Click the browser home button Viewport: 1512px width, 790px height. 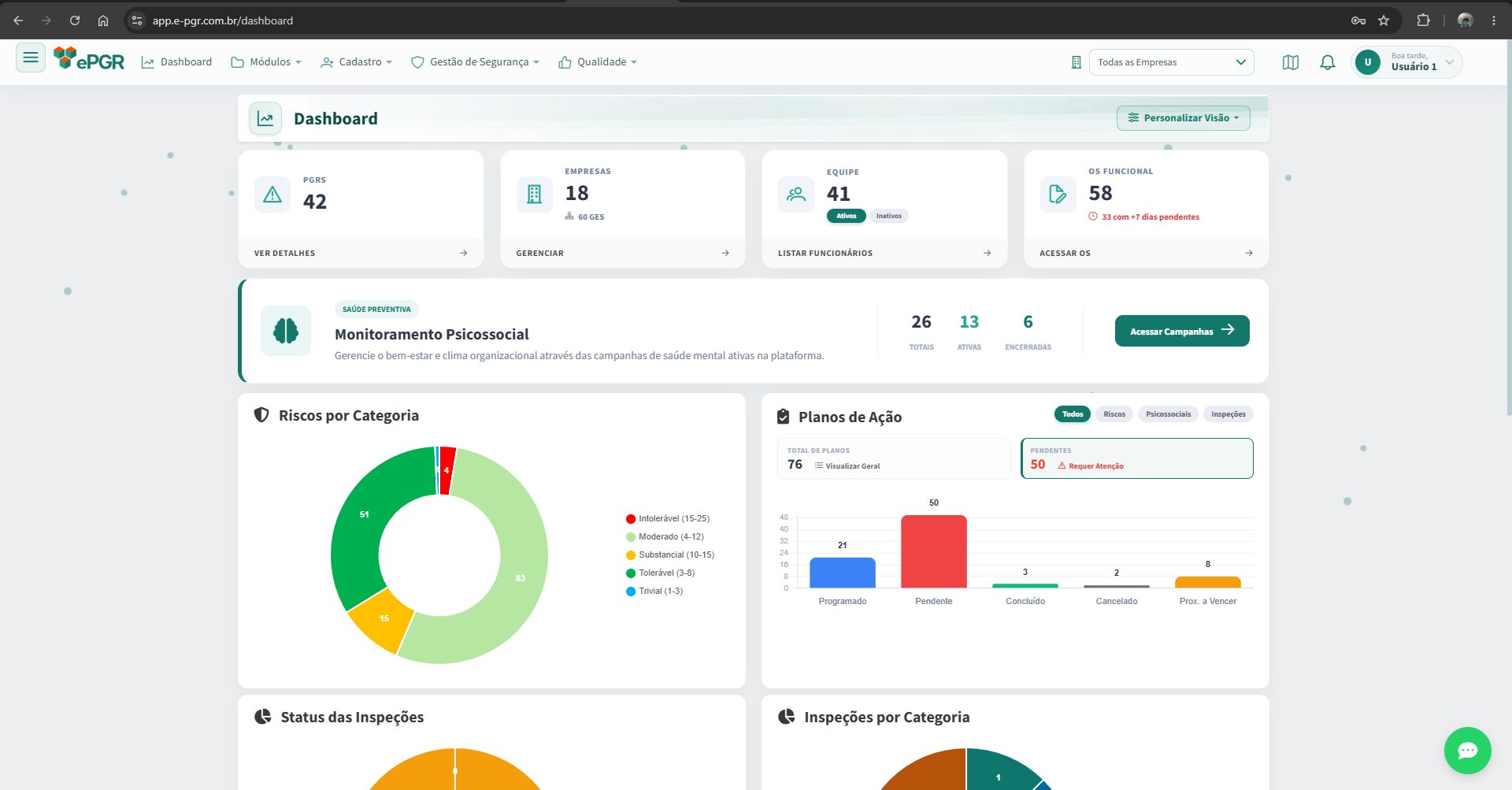[x=103, y=20]
